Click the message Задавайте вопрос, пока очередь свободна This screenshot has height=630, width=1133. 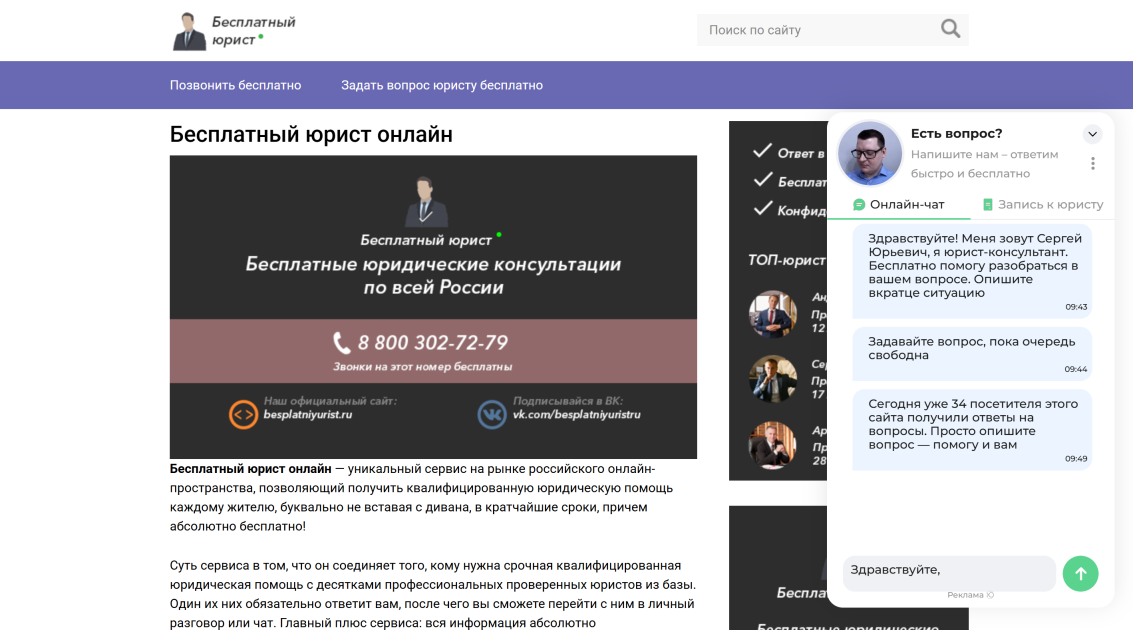(x=972, y=354)
